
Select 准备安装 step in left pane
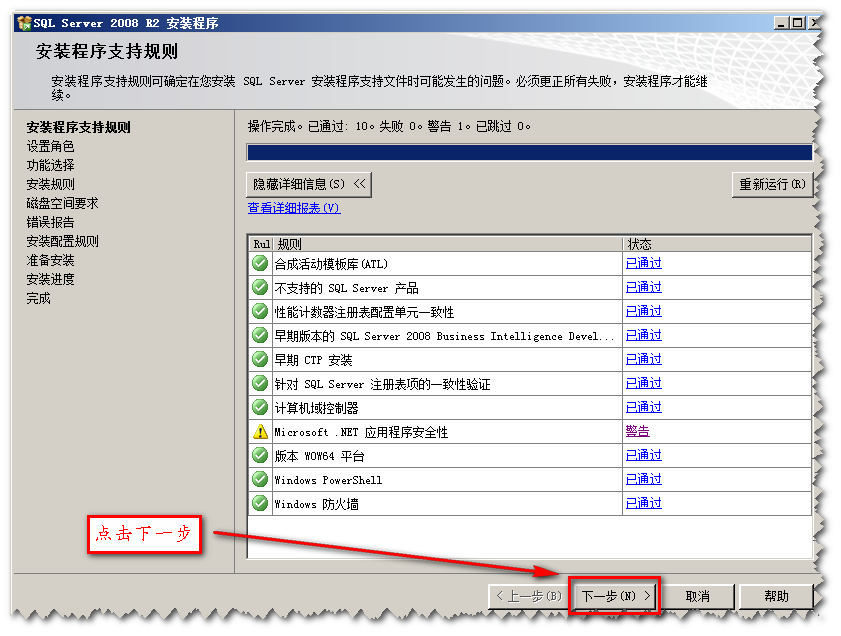50,260
